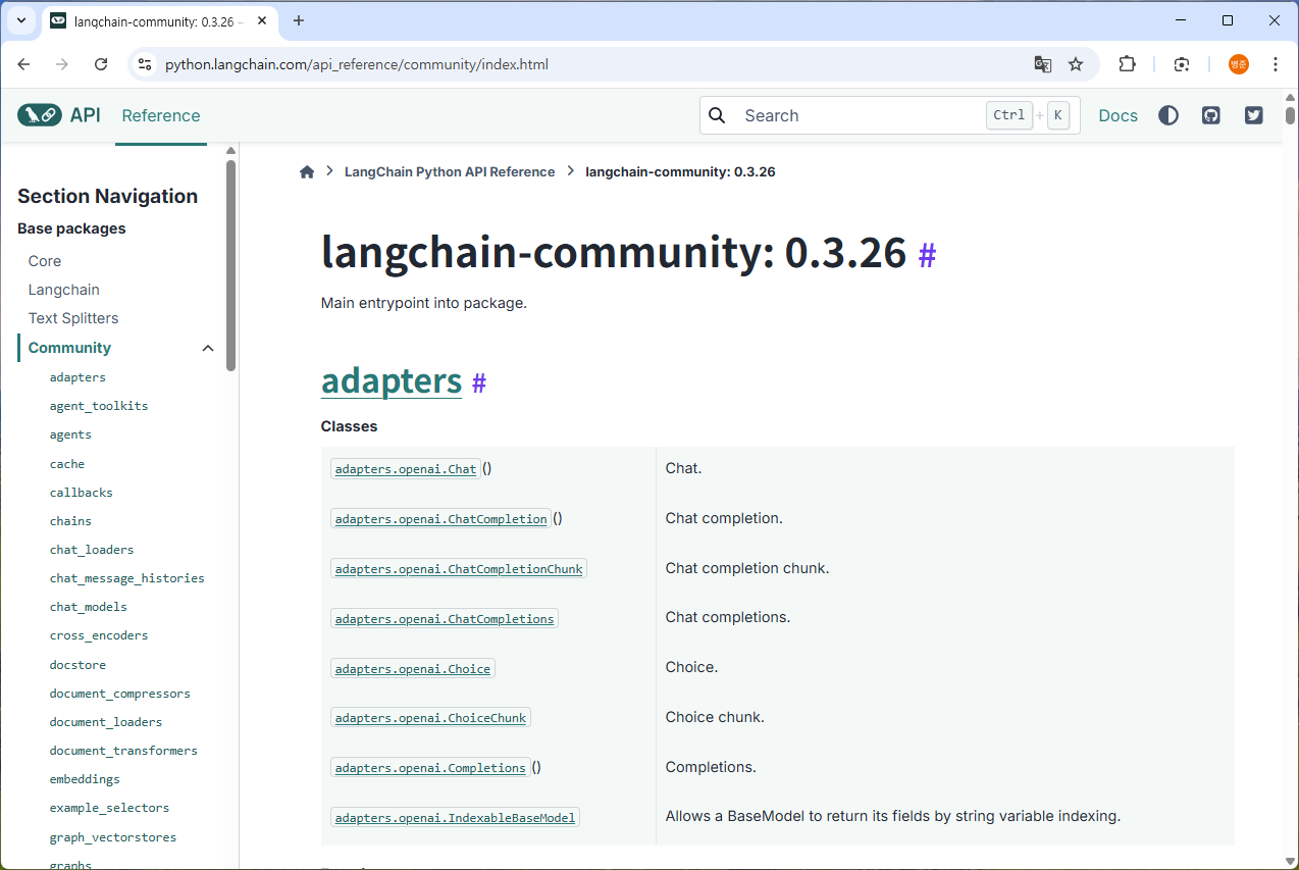The width and height of the screenshot is (1299, 870).
Task: Open a new browser tab
Action: pos(298,20)
